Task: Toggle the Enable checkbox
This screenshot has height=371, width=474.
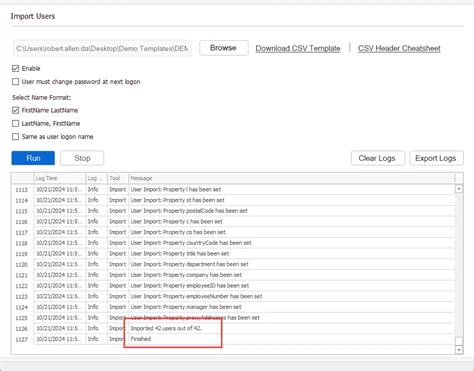Action: click(x=15, y=68)
